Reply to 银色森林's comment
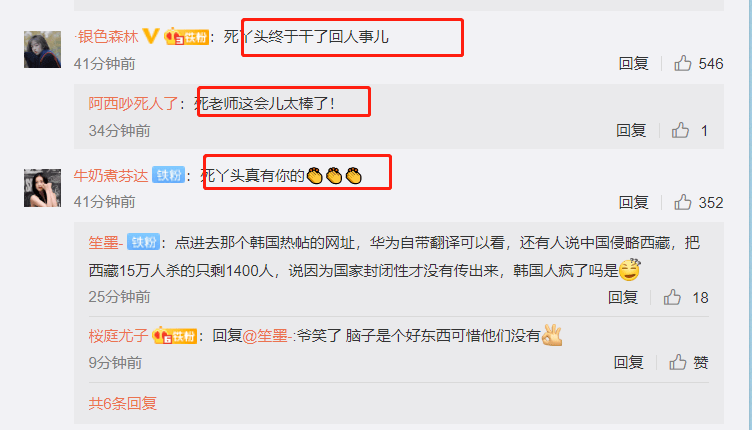752x430 pixels. point(634,63)
